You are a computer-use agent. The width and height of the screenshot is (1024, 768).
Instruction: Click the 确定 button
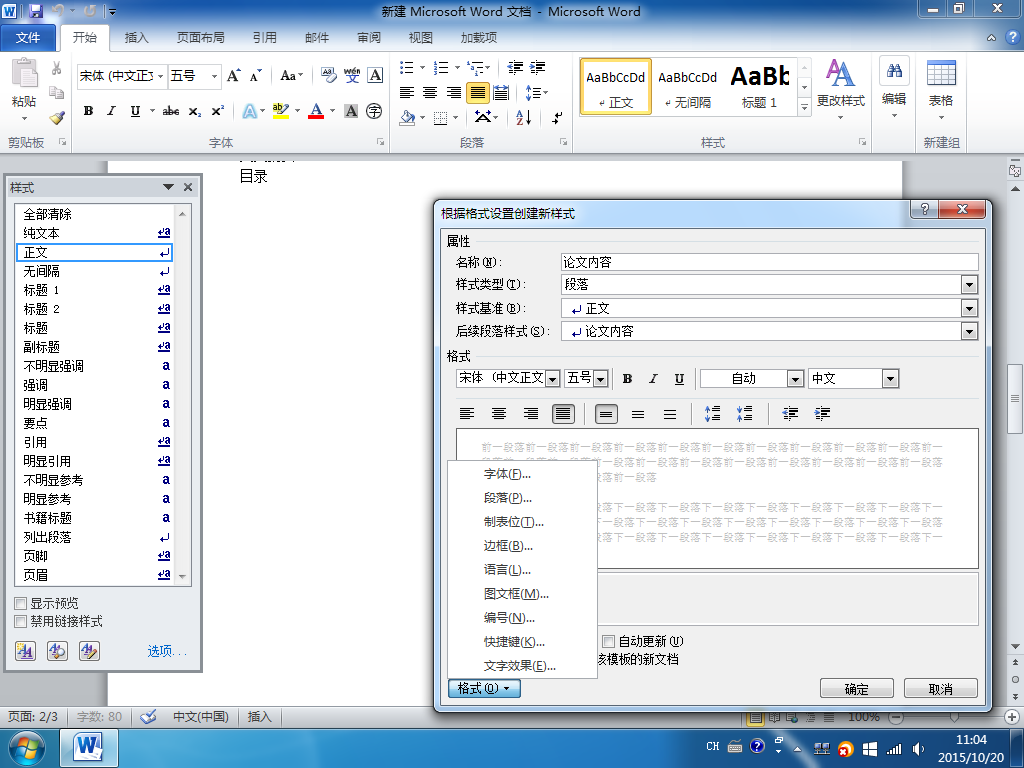[x=856, y=689]
